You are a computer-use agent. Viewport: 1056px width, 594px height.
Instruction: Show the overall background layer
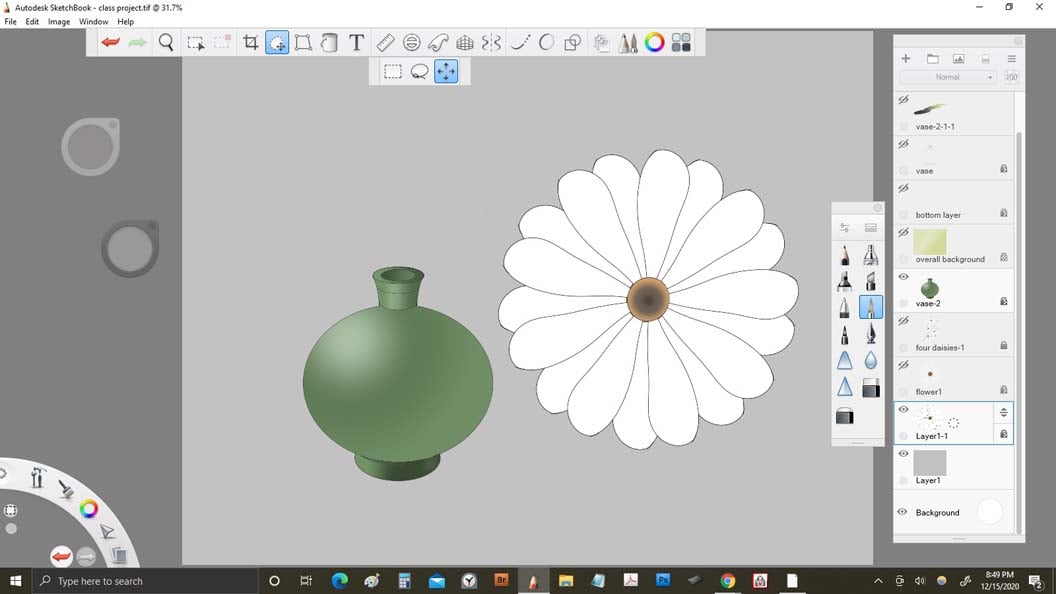click(904, 232)
